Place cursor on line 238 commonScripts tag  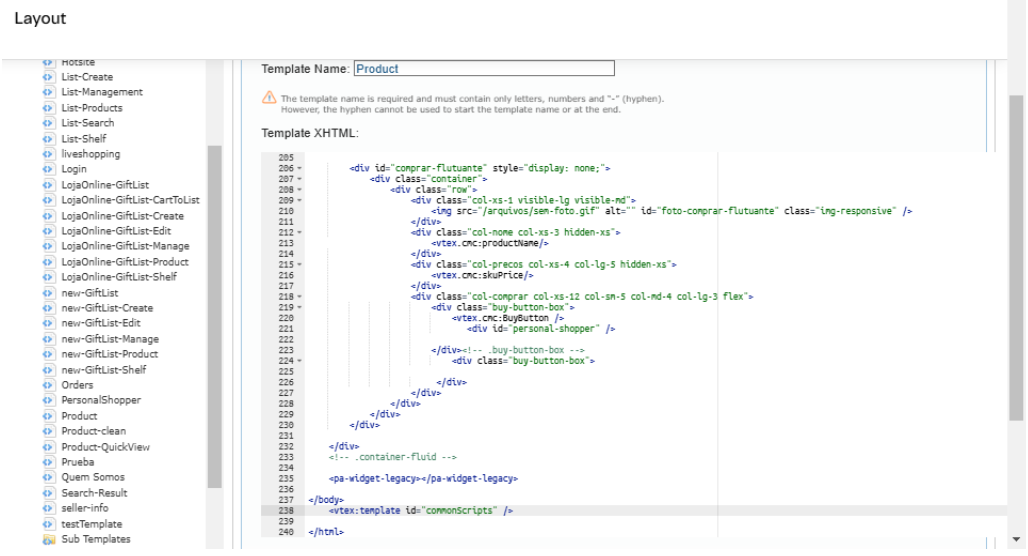click(x=421, y=511)
